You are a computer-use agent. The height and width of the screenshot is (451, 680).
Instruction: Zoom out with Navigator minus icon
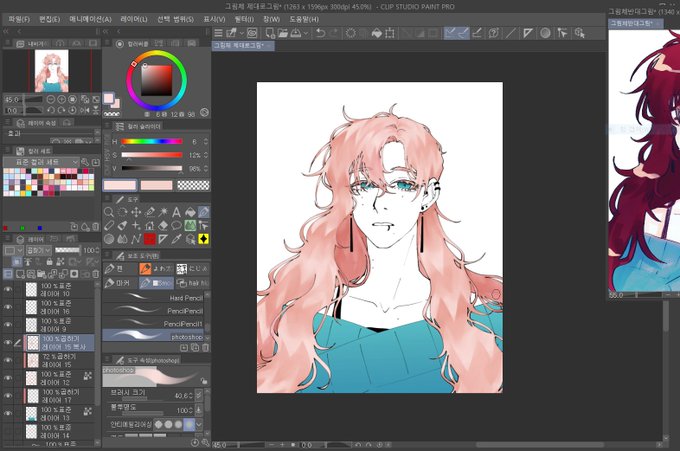click(x=50, y=99)
